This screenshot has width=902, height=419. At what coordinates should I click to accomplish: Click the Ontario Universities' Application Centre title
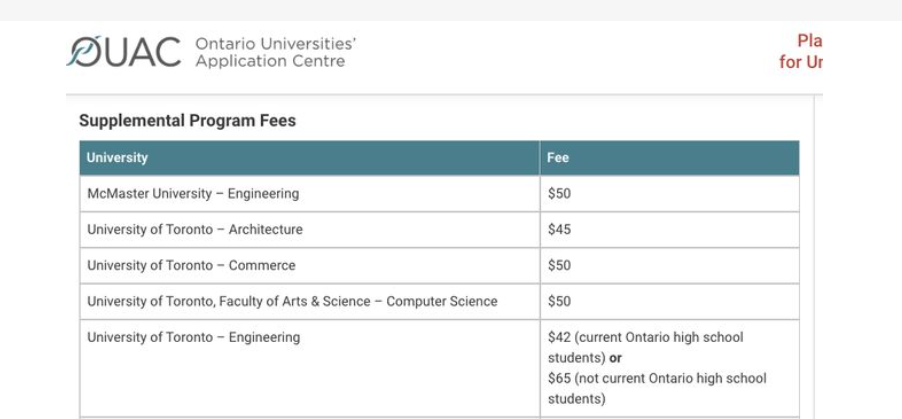(275, 52)
